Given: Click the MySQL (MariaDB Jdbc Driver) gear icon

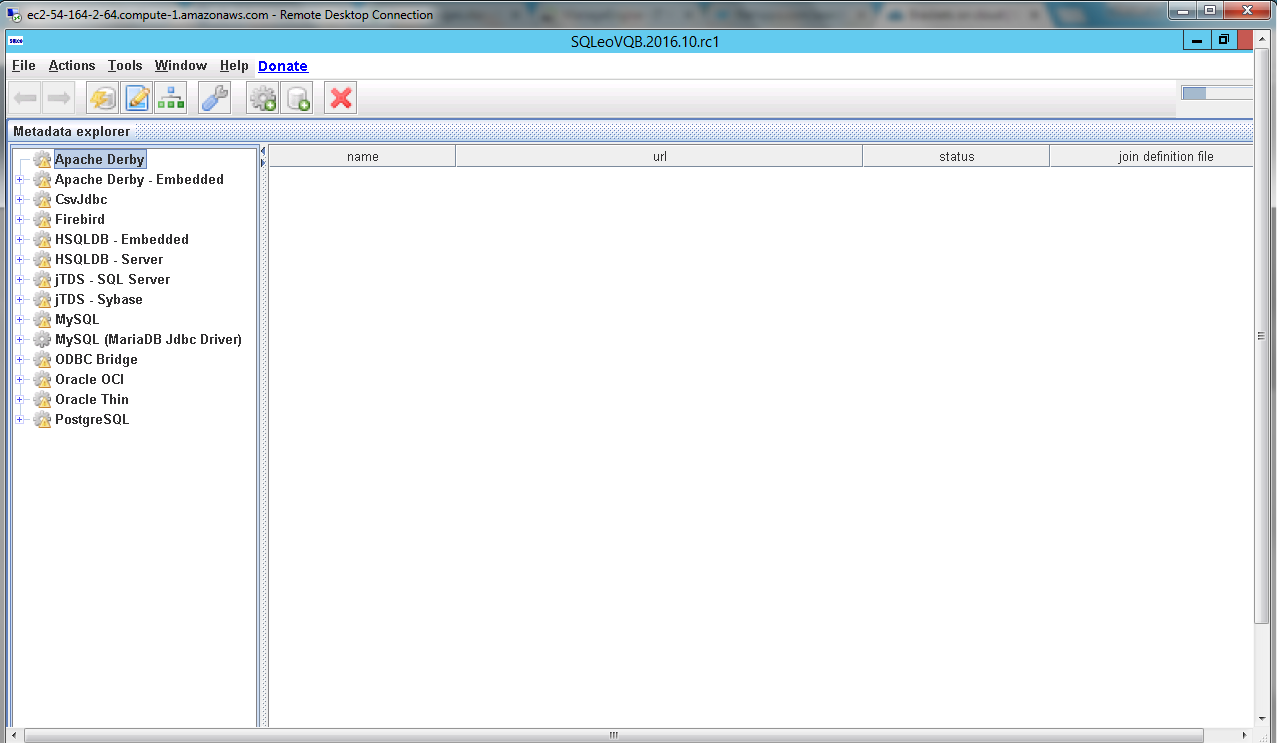Looking at the screenshot, I should click(42, 340).
